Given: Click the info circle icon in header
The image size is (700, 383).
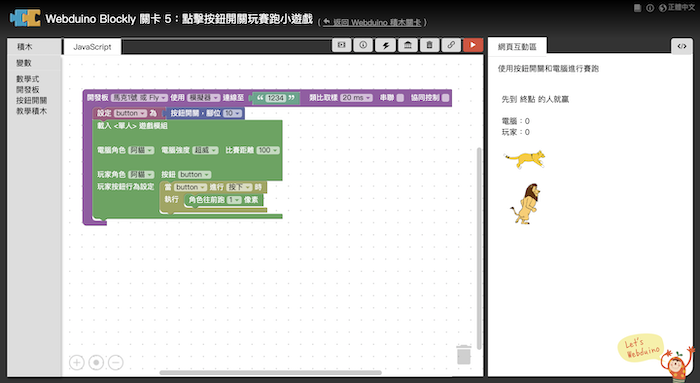Looking at the screenshot, I should 650,8.
